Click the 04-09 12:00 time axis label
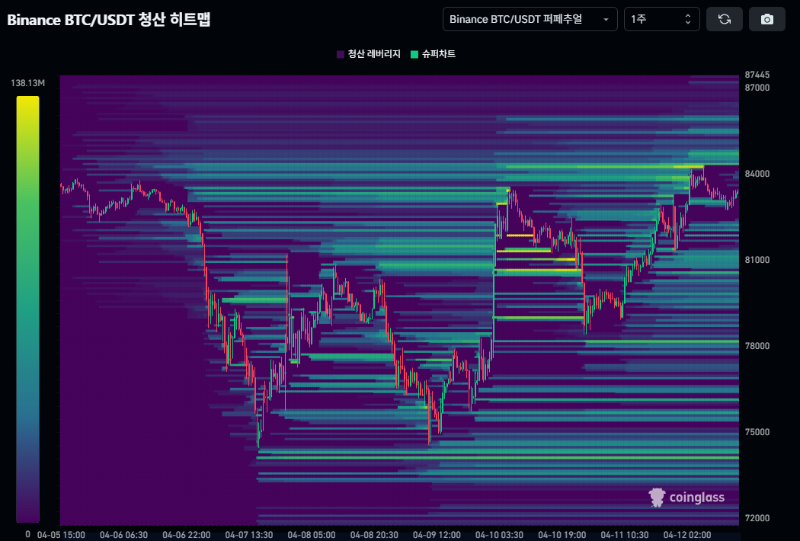This screenshot has width=800, height=541. point(437,535)
